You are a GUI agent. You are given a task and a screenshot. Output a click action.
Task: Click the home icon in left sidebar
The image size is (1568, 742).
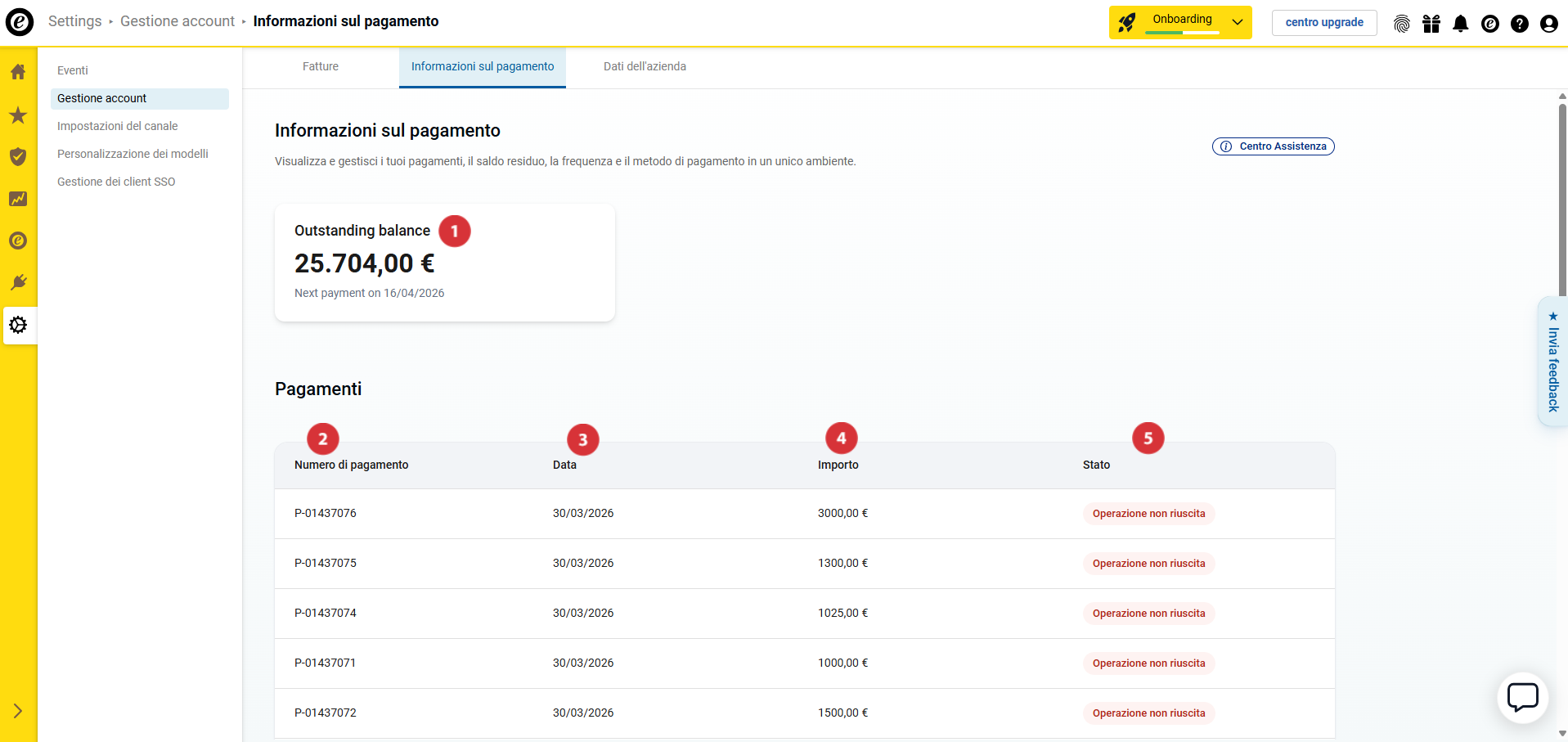coord(18,72)
